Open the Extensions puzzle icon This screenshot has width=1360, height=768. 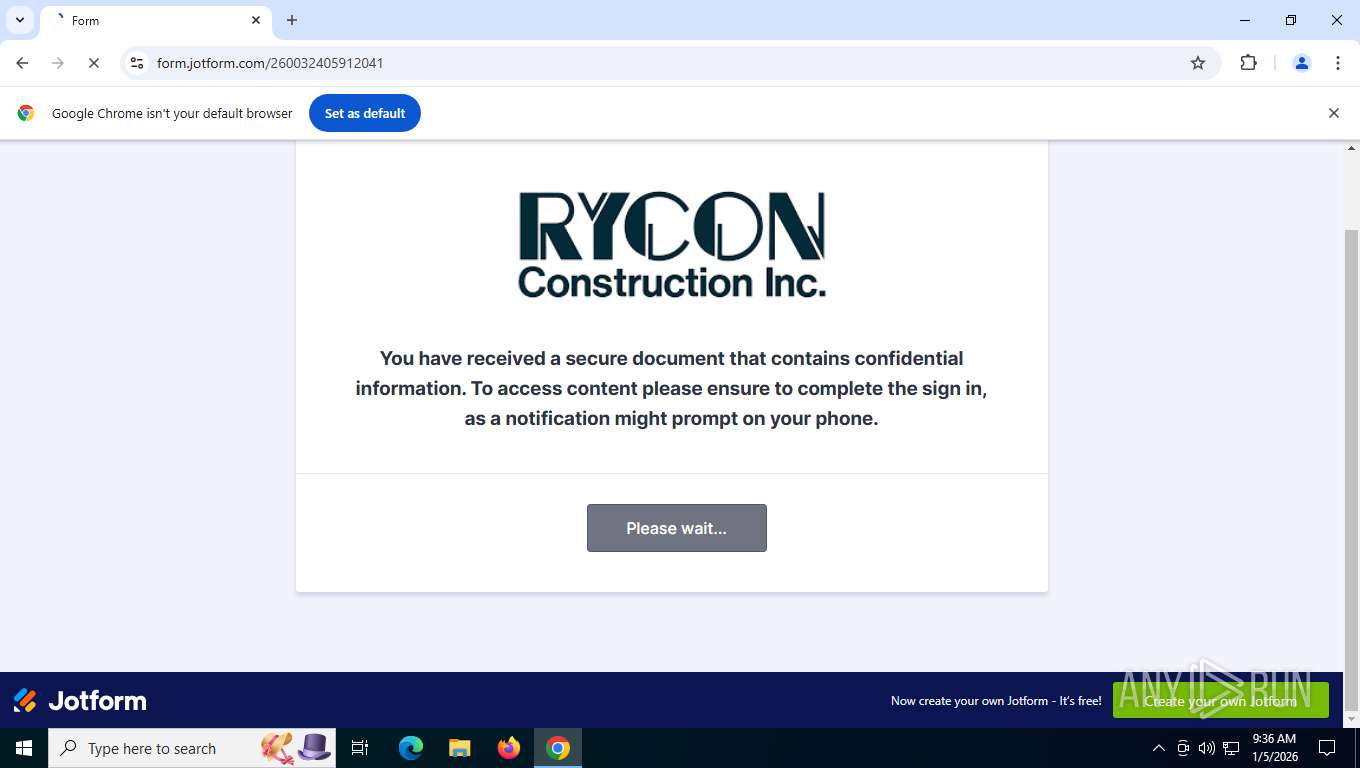tap(1248, 63)
